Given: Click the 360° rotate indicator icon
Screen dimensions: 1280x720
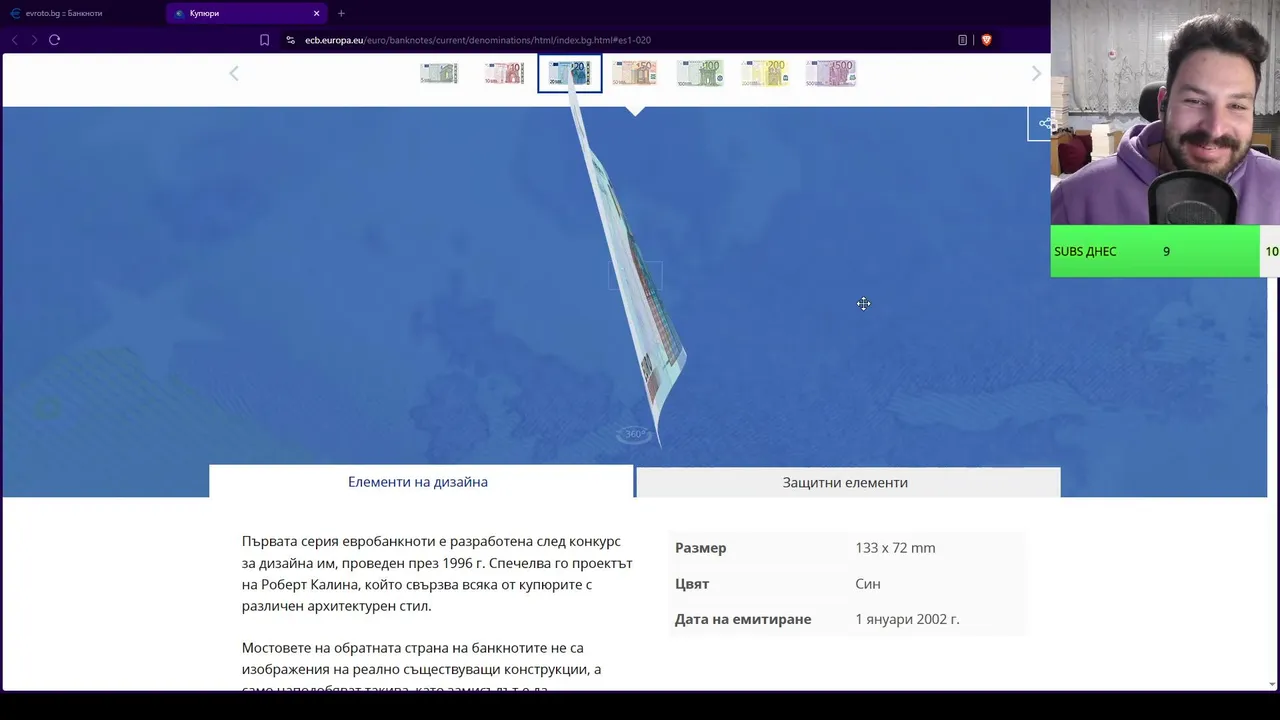Looking at the screenshot, I should point(635,434).
